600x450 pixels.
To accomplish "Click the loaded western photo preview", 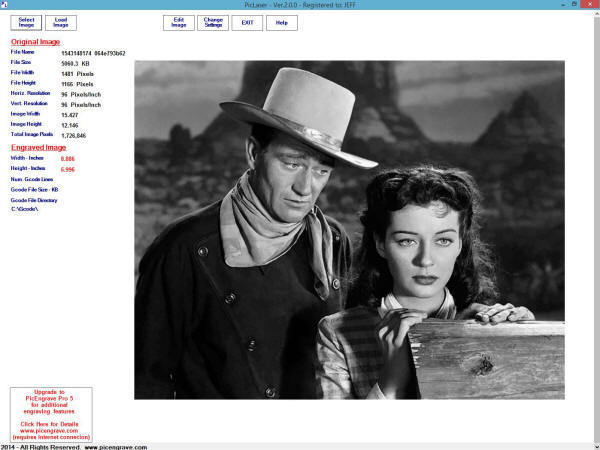I will [349, 230].
